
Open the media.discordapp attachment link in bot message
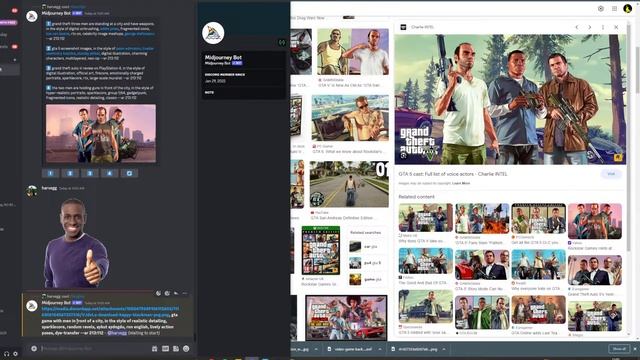click(x=110, y=312)
